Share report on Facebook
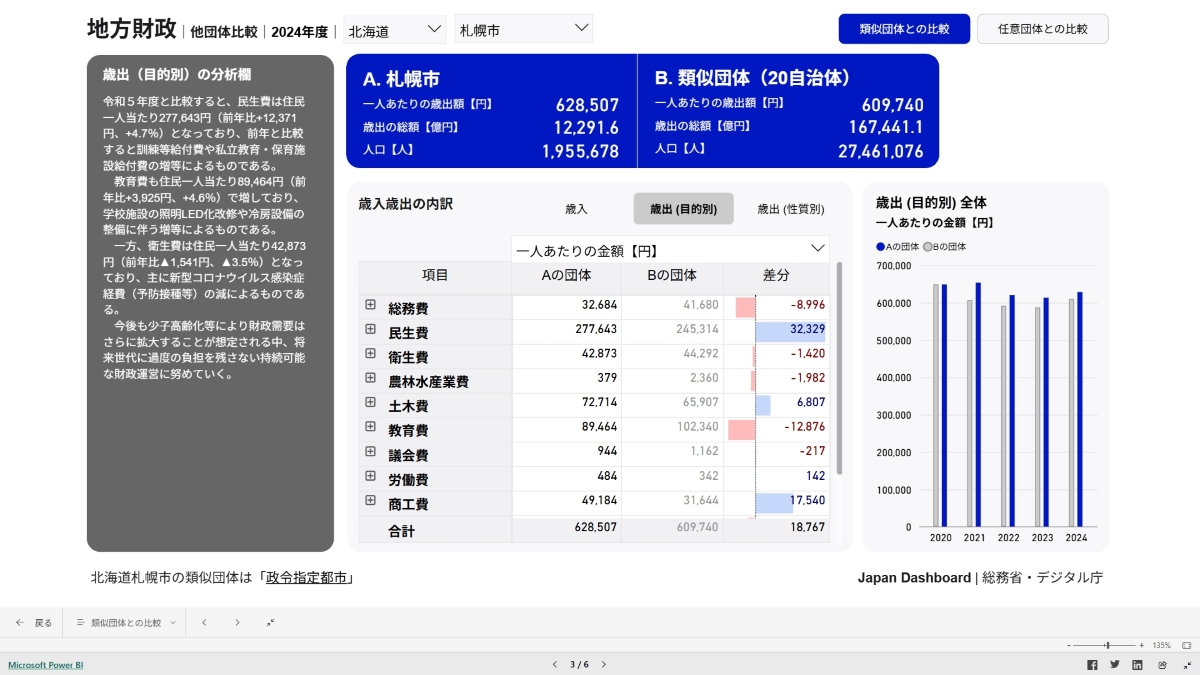This screenshot has height=675, width=1200. pos(1092,664)
